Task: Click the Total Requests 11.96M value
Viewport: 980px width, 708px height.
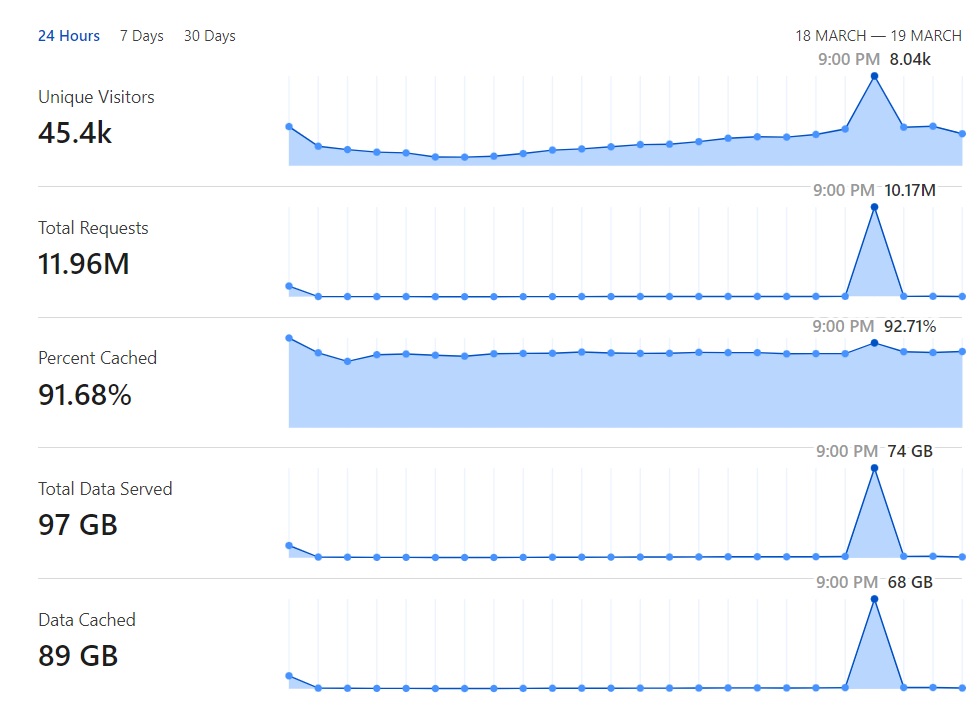Action: click(84, 264)
